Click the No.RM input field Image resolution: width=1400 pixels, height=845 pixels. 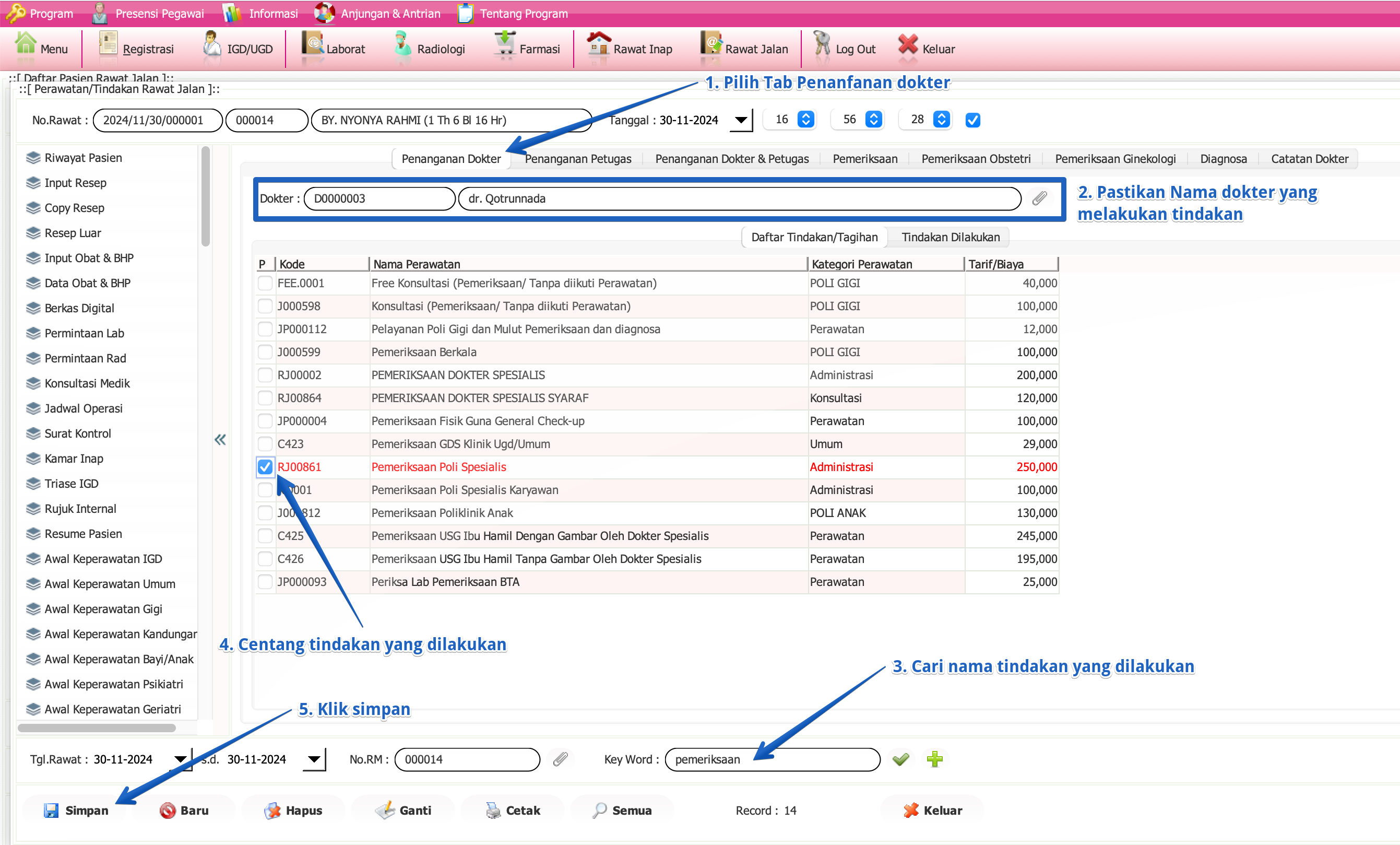[467, 760]
